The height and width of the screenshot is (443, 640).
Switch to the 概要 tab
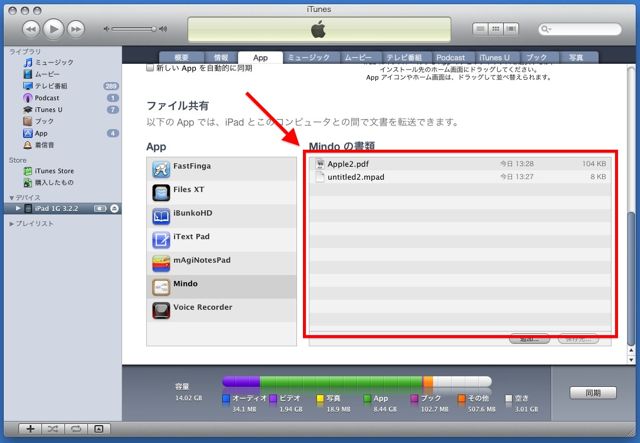coord(182,58)
